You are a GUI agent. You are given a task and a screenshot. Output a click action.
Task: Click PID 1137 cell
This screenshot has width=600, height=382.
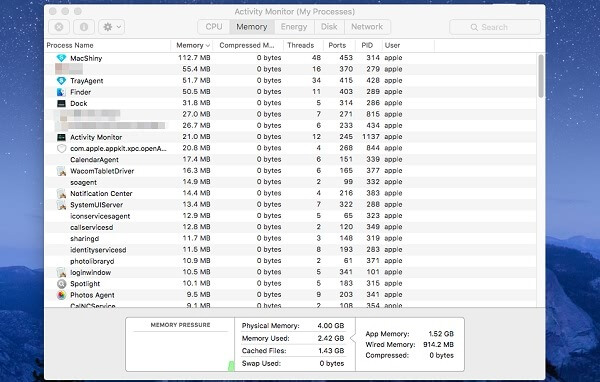pyautogui.click(x=371, y=137)
